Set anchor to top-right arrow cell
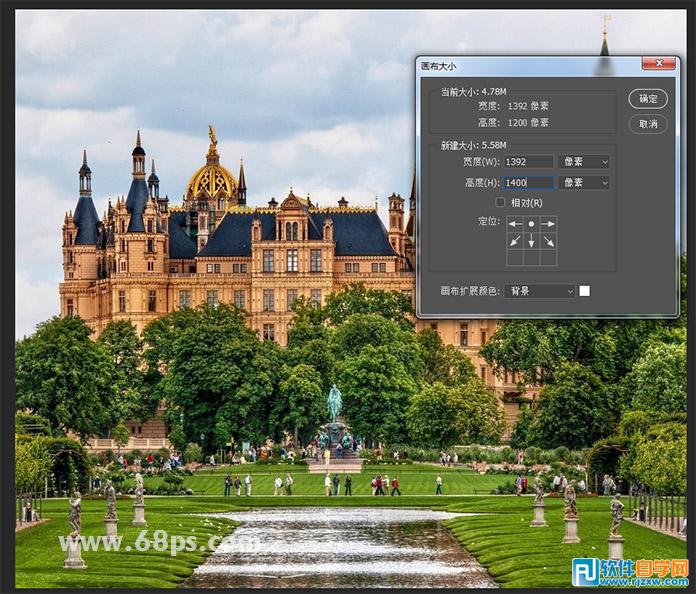The height and width of the screenshot is (594, 696). click(x=548, y=224)
